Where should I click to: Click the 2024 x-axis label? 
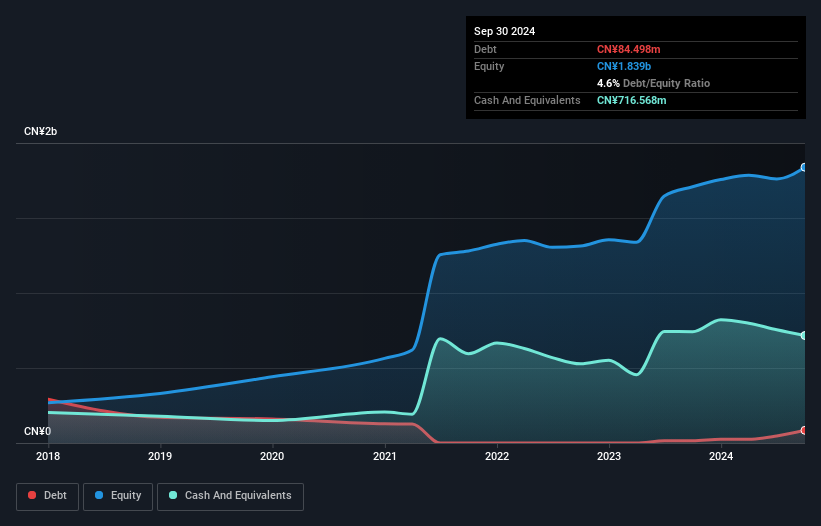721,456
